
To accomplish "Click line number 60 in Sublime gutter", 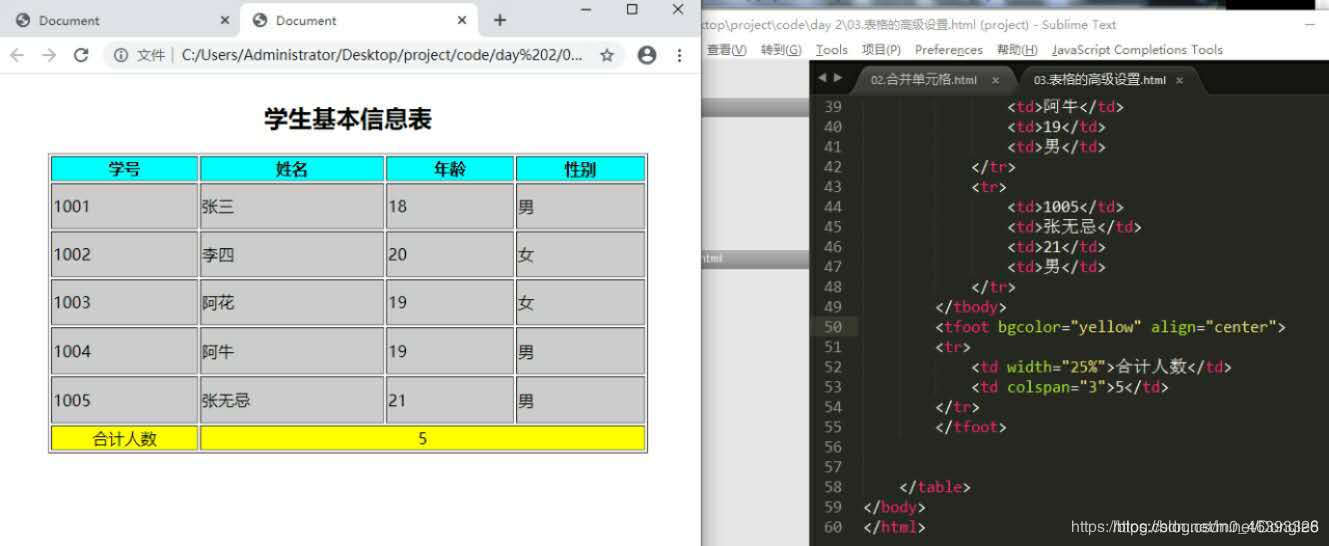I will point(833,527).
